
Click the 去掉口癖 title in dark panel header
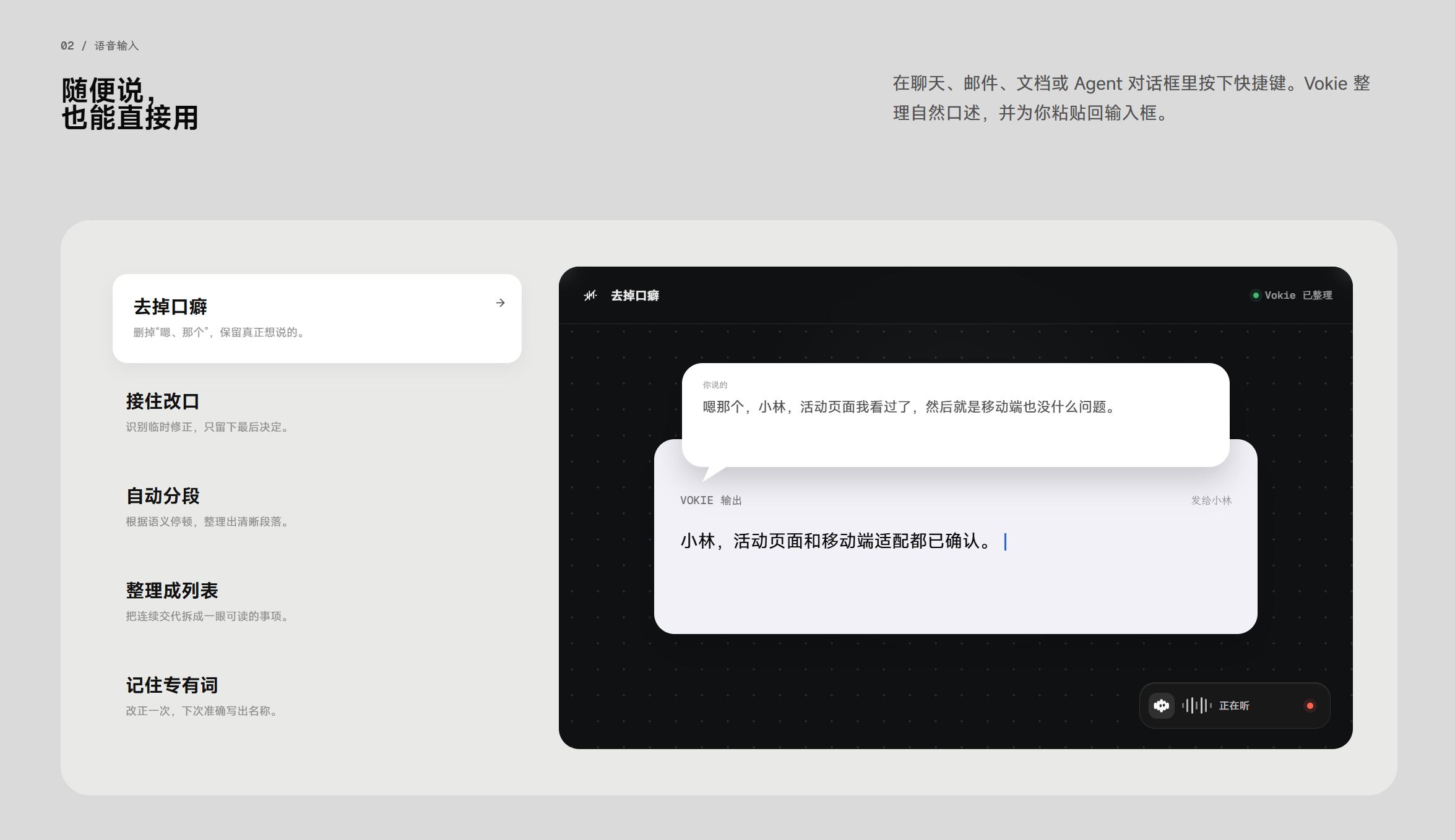(635, 296)
